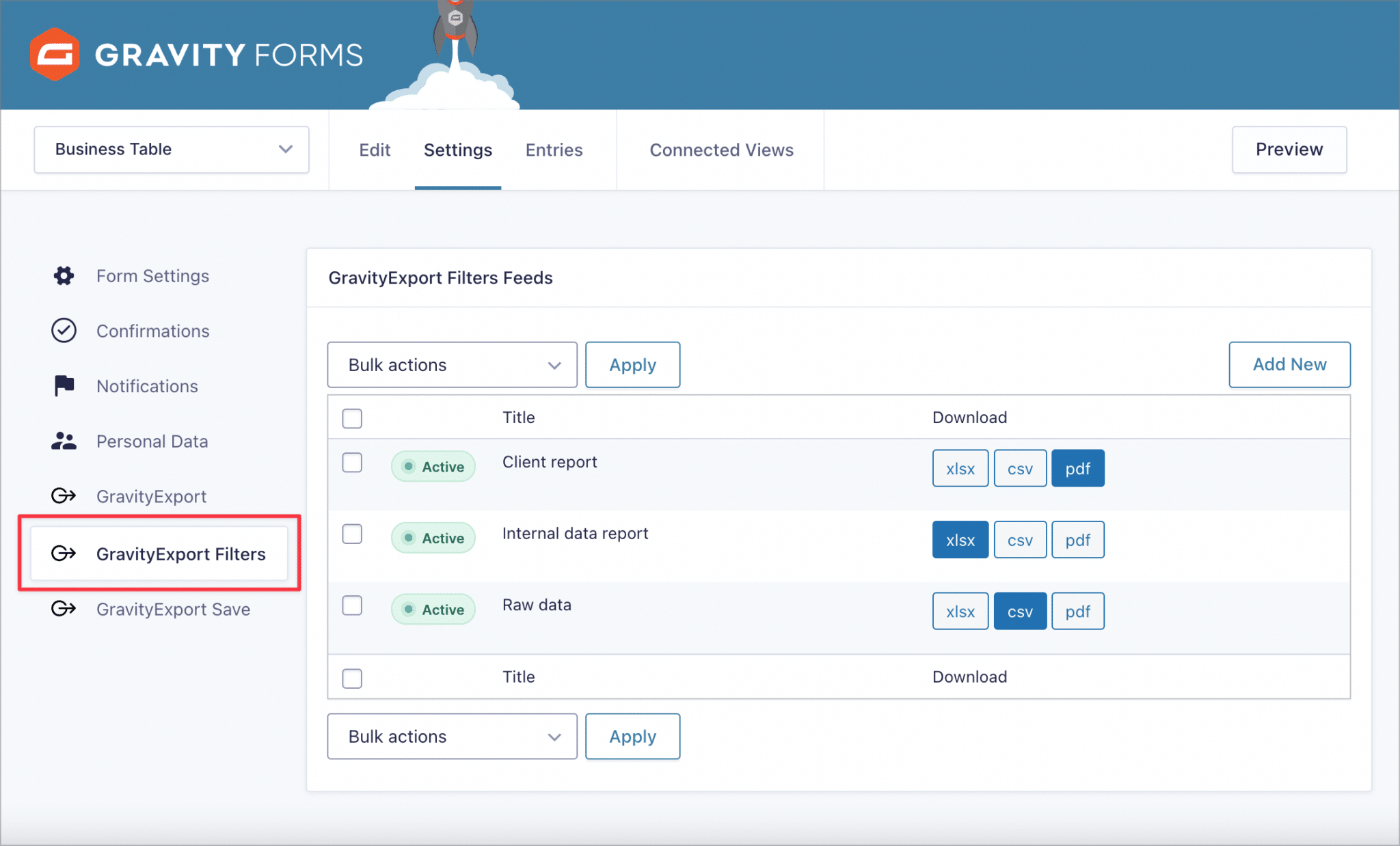This screenshot has width=1400, height=846.
Task: Download Internal data report as xlsx
Action: [x=960, y=540]
